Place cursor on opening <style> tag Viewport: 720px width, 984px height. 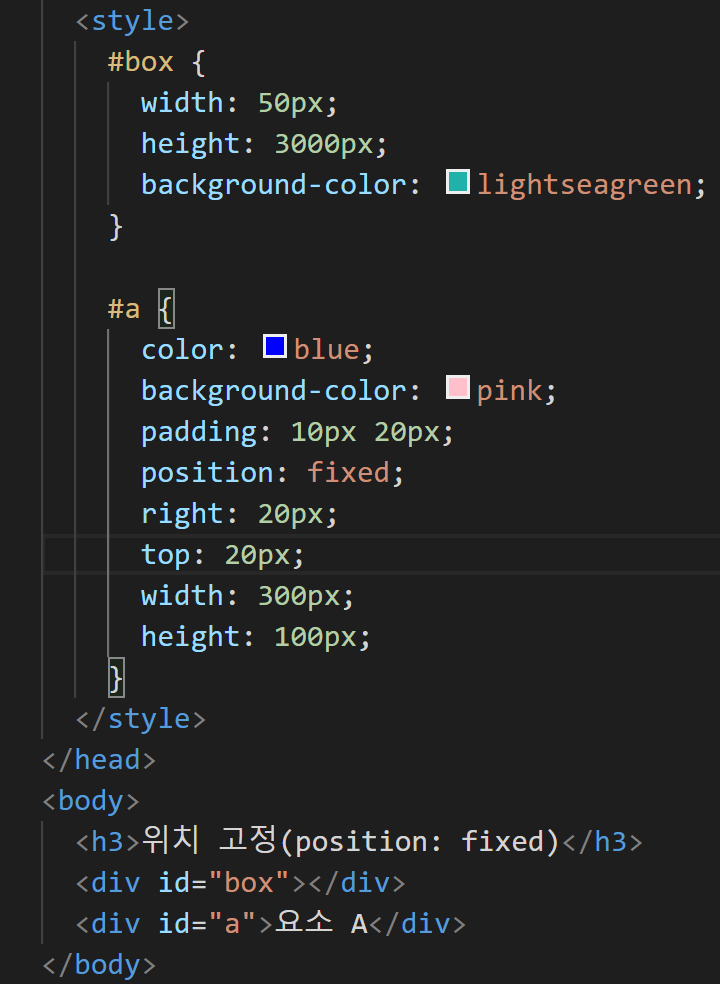132,21
